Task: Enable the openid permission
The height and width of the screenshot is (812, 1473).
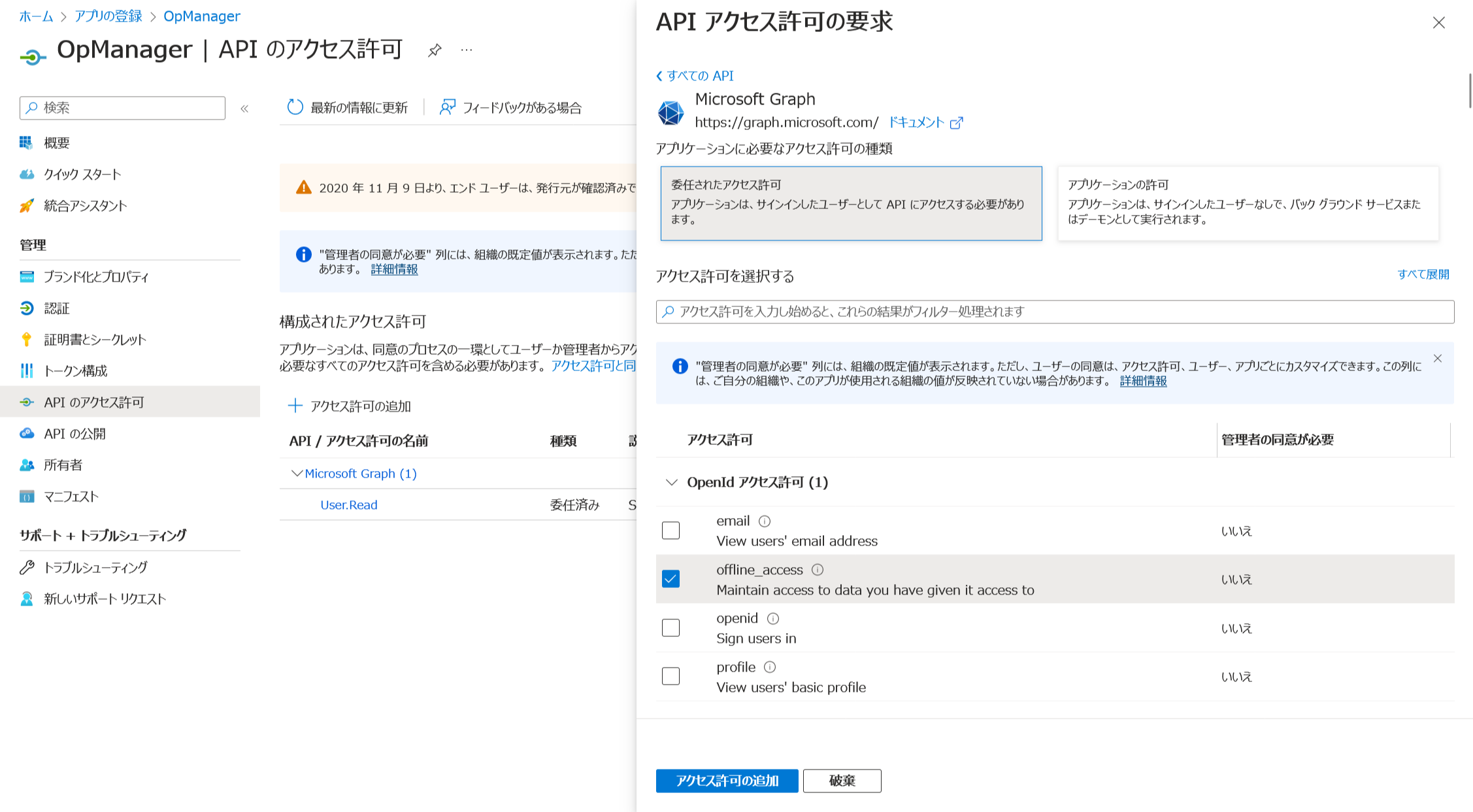Action: click(670, 628)
